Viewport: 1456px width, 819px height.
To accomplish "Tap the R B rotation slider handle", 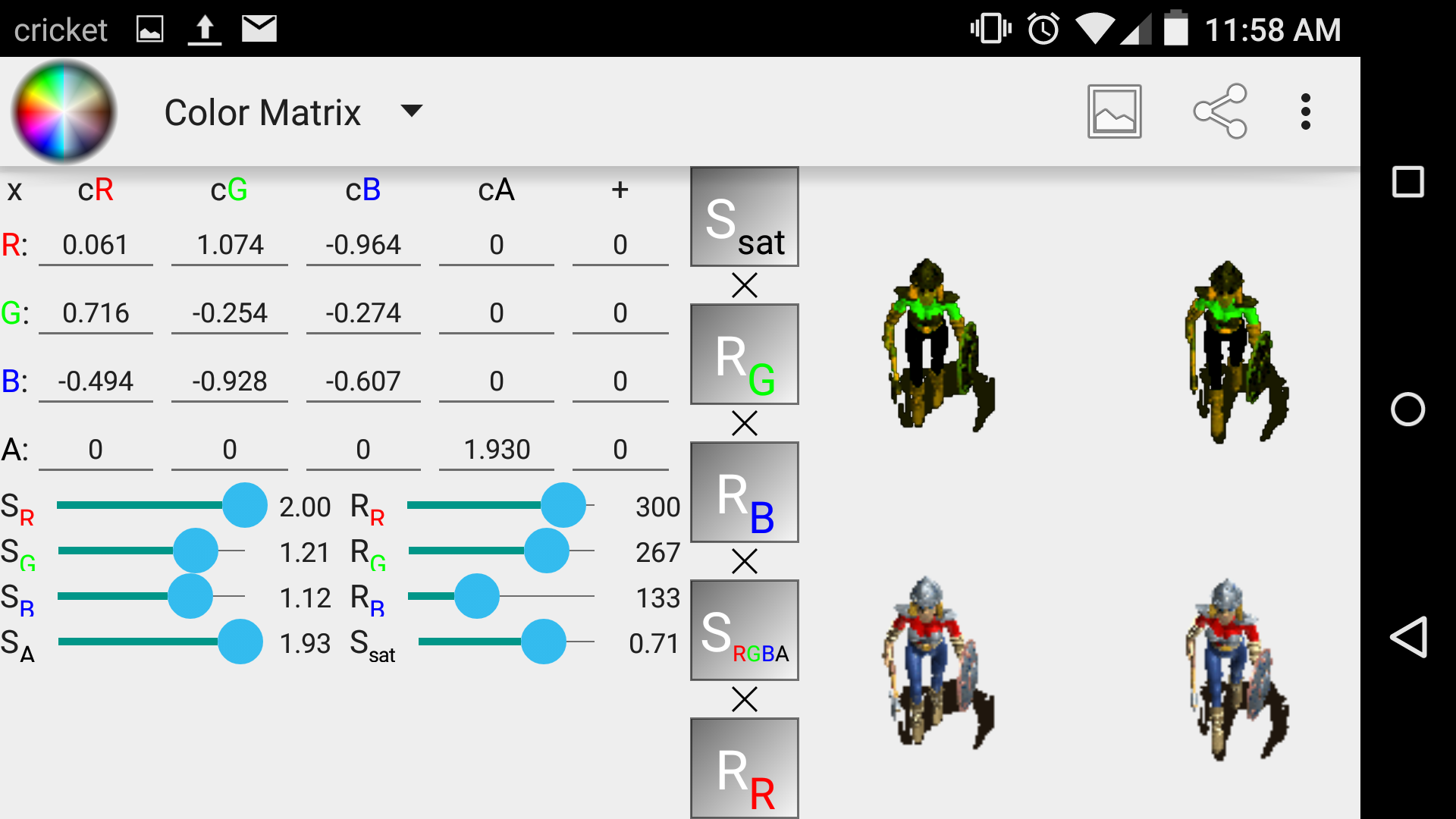I will [x=476, y=596].
